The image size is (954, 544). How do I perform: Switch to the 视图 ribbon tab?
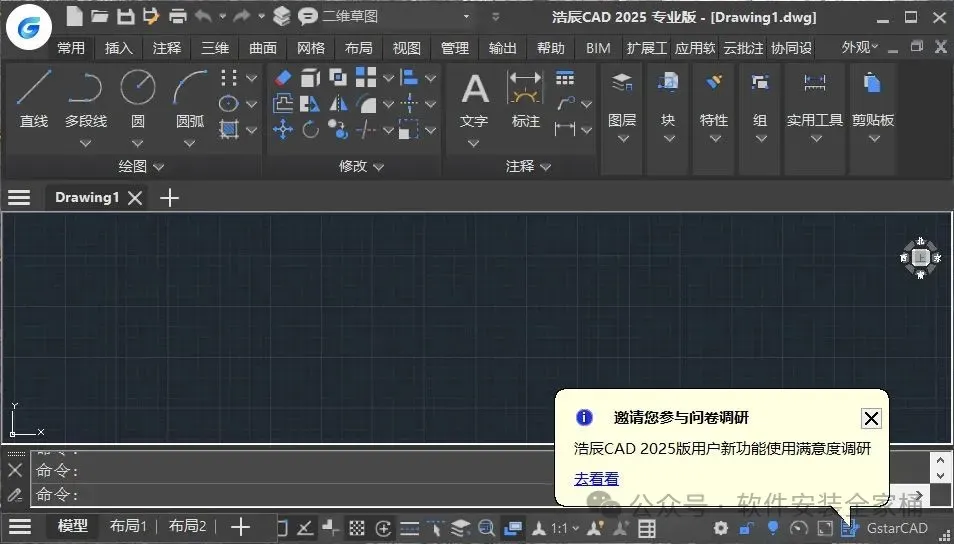pyautogui.click(x=406, y=48)
